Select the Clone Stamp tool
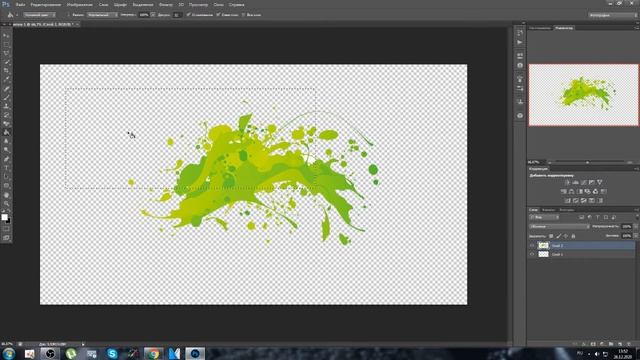The width and height of the screenshot is (640, 360). [6, 106]
